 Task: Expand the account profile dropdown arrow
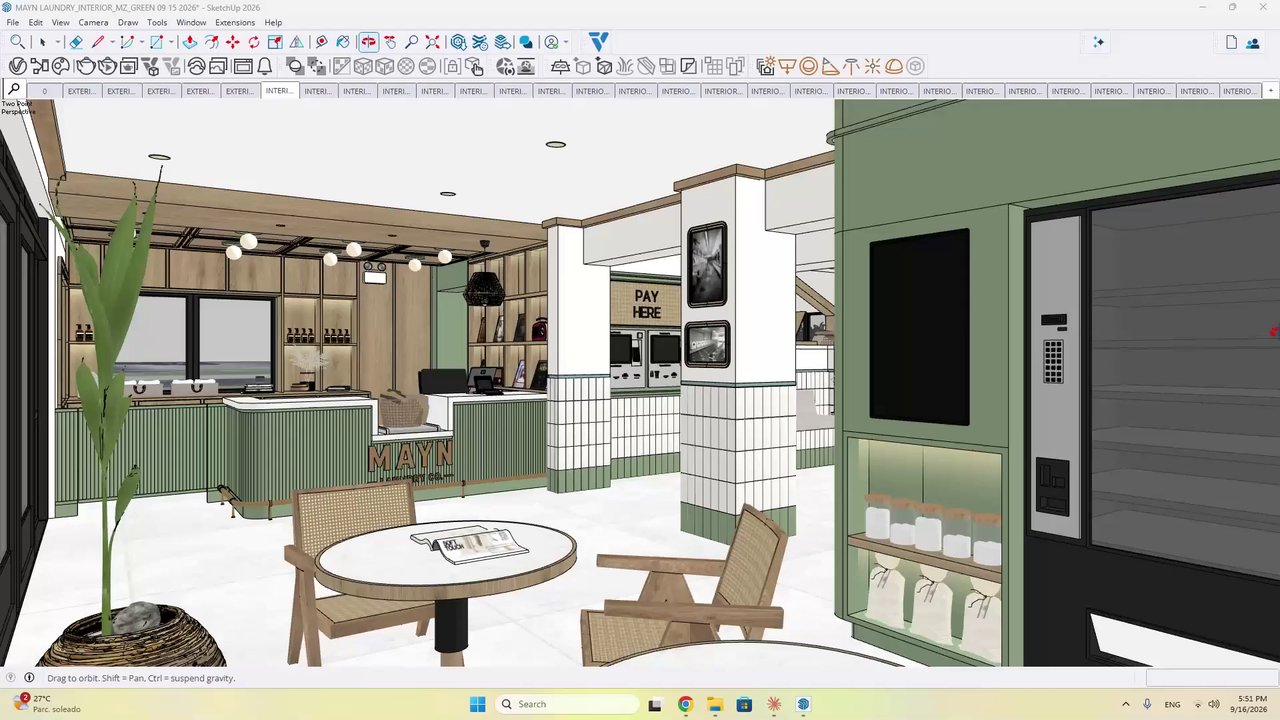[x=566, y=42]
